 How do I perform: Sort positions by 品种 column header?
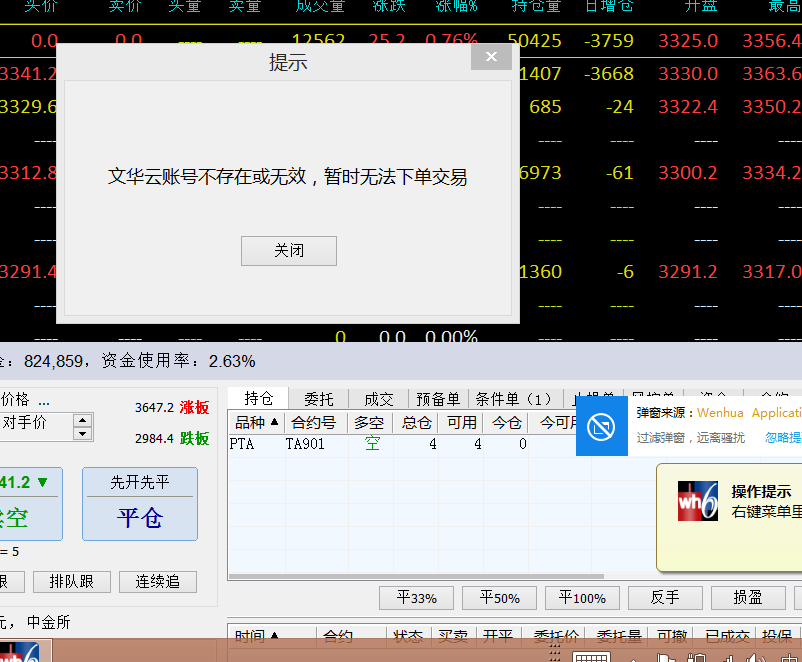(257, 422)
